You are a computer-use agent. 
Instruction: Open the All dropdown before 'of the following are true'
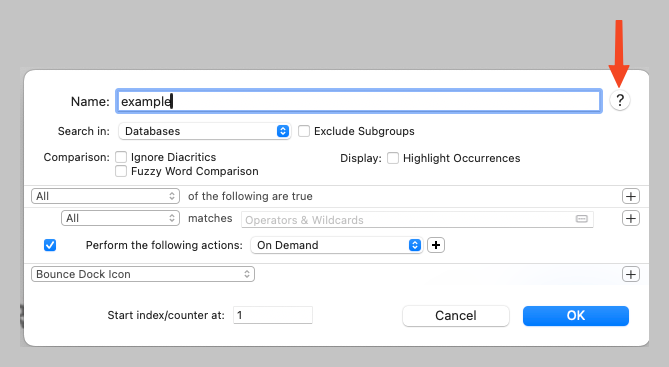(x=105, y=196)
